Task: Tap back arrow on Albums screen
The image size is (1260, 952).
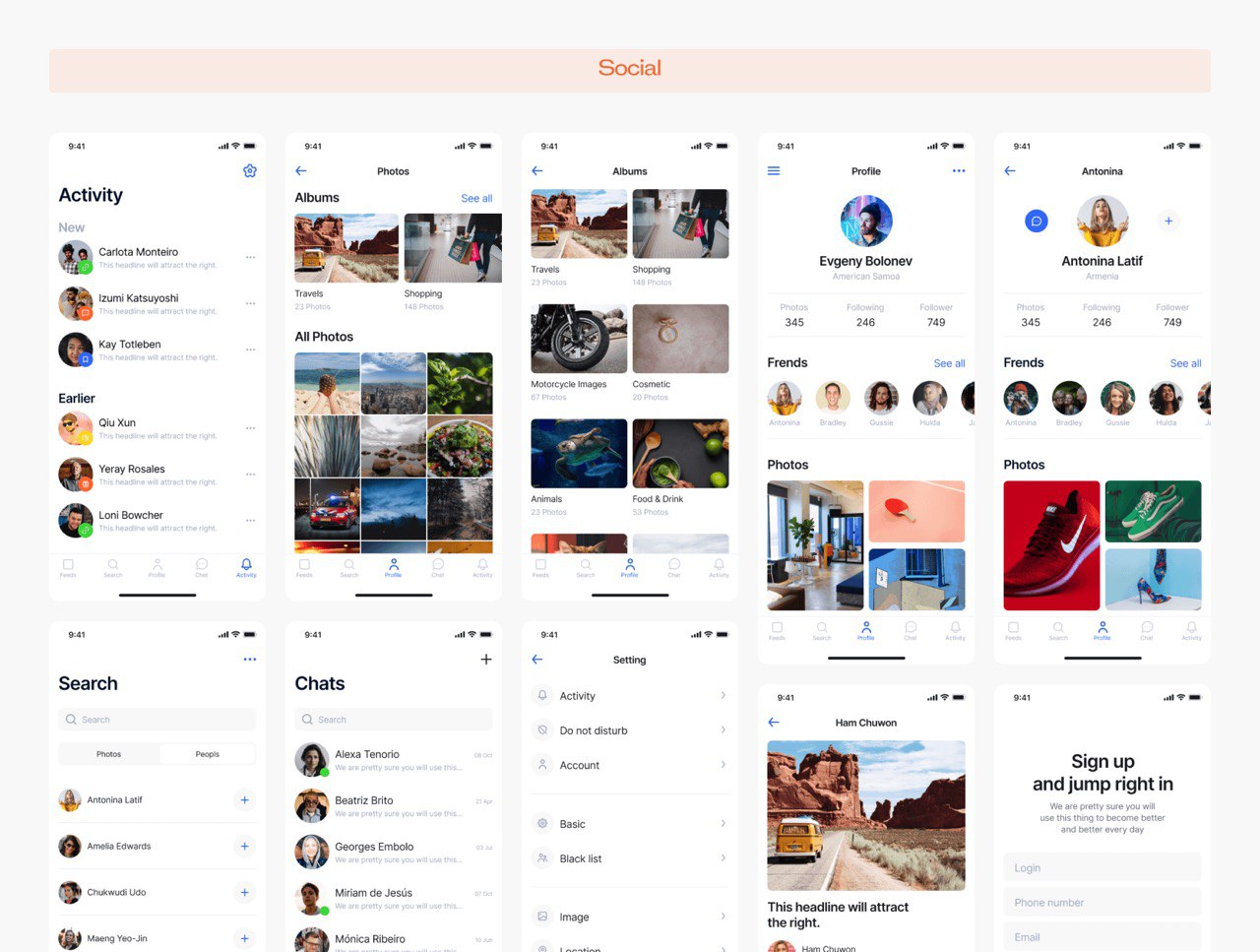Action: (x=537, y=171)
